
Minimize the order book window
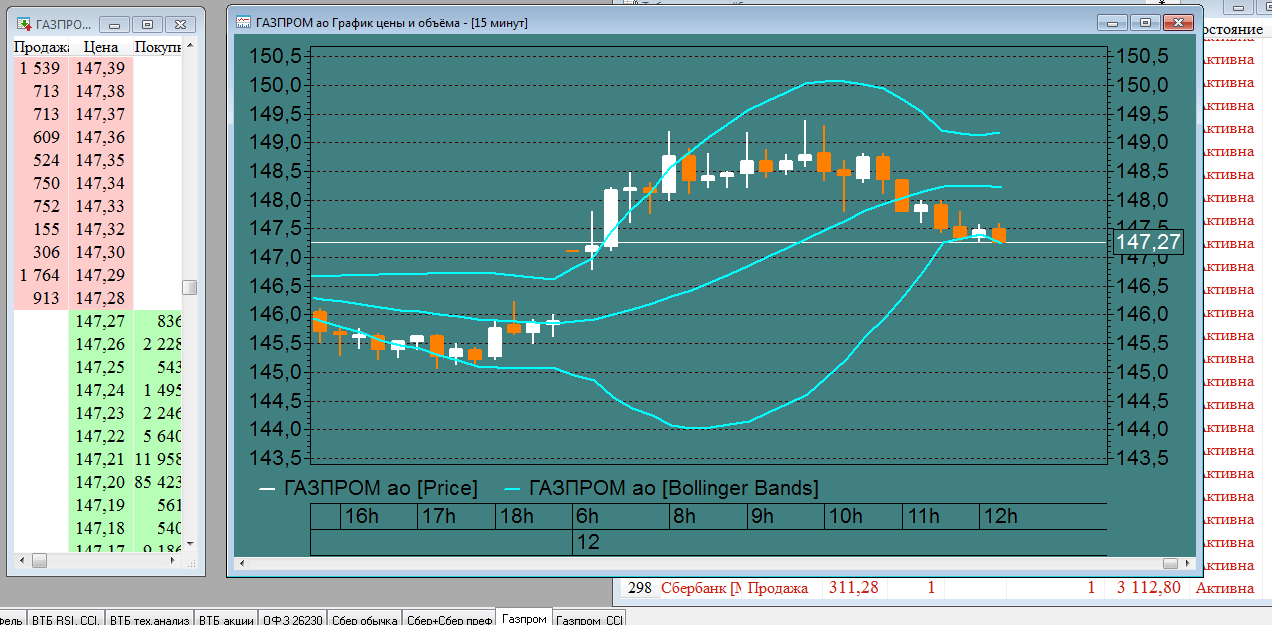coord(116,23)
